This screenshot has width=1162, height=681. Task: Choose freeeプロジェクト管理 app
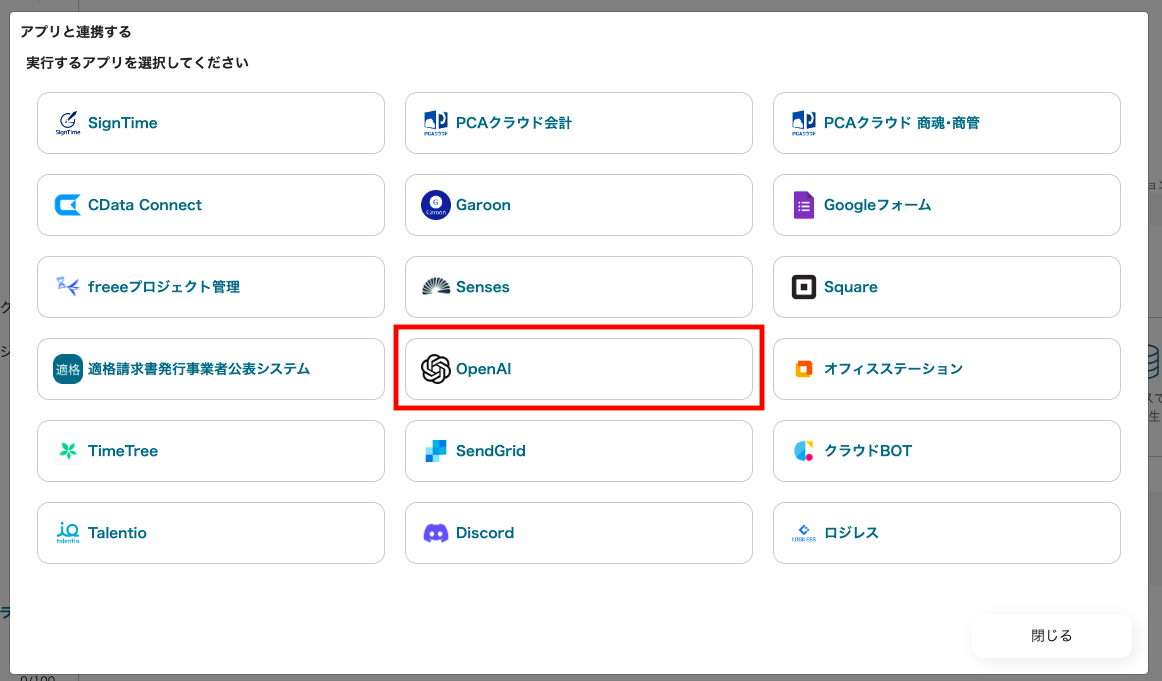coord(210,287)
